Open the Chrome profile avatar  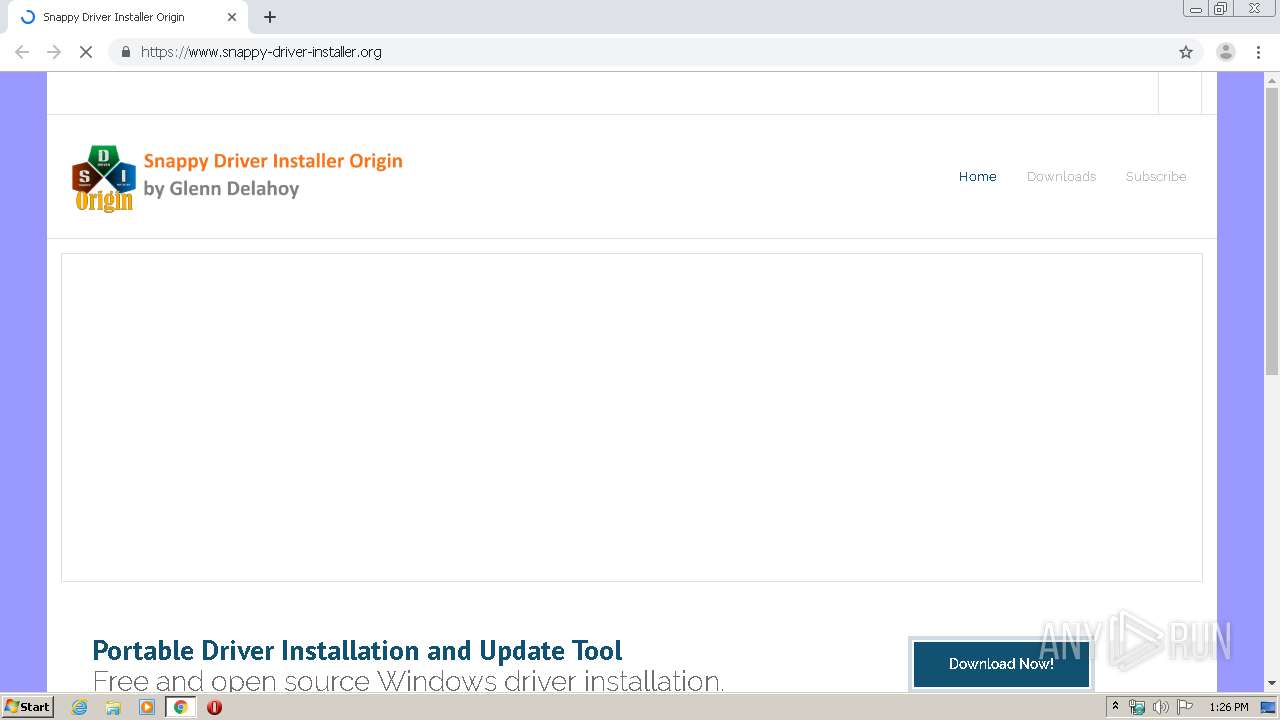1225,52
